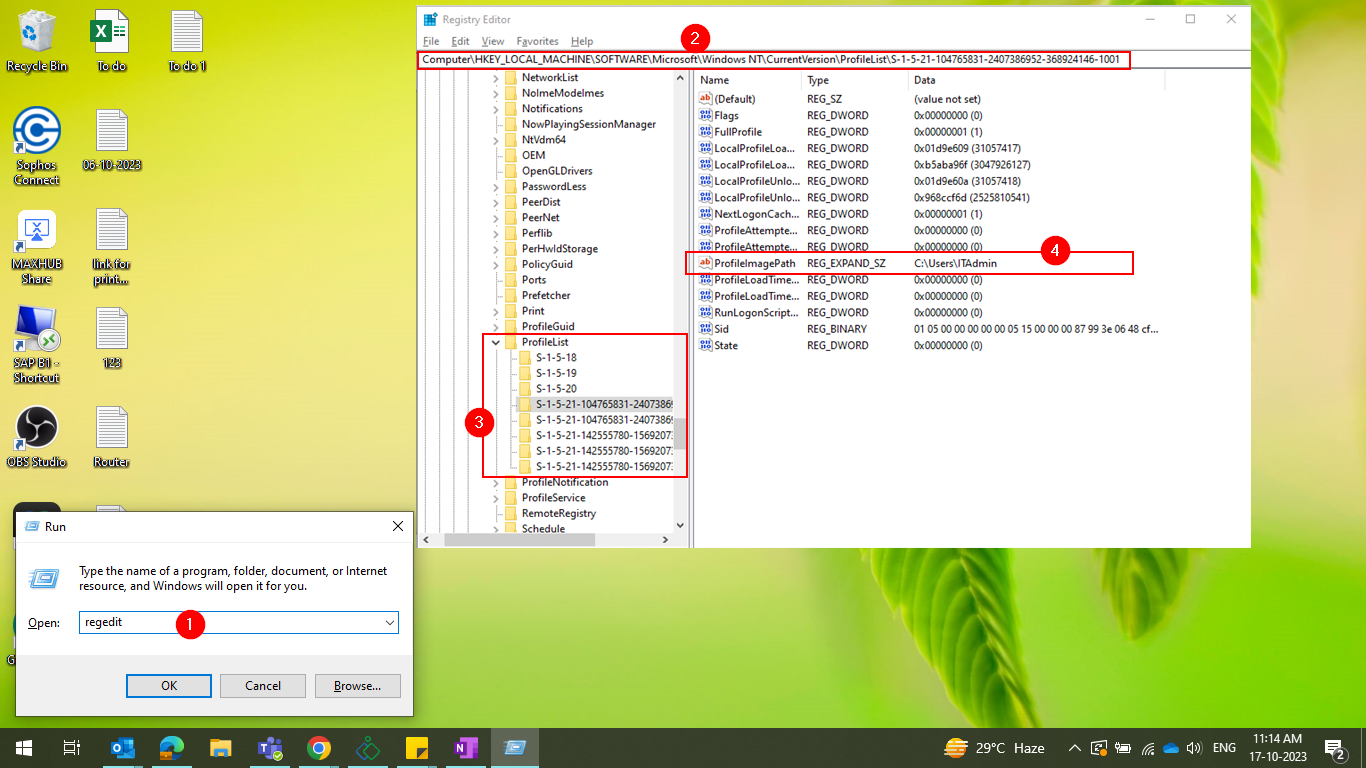Open File Explorer from the taskbar
The width and height of the screenshot is (1366, 768).
tap(221, 748)
